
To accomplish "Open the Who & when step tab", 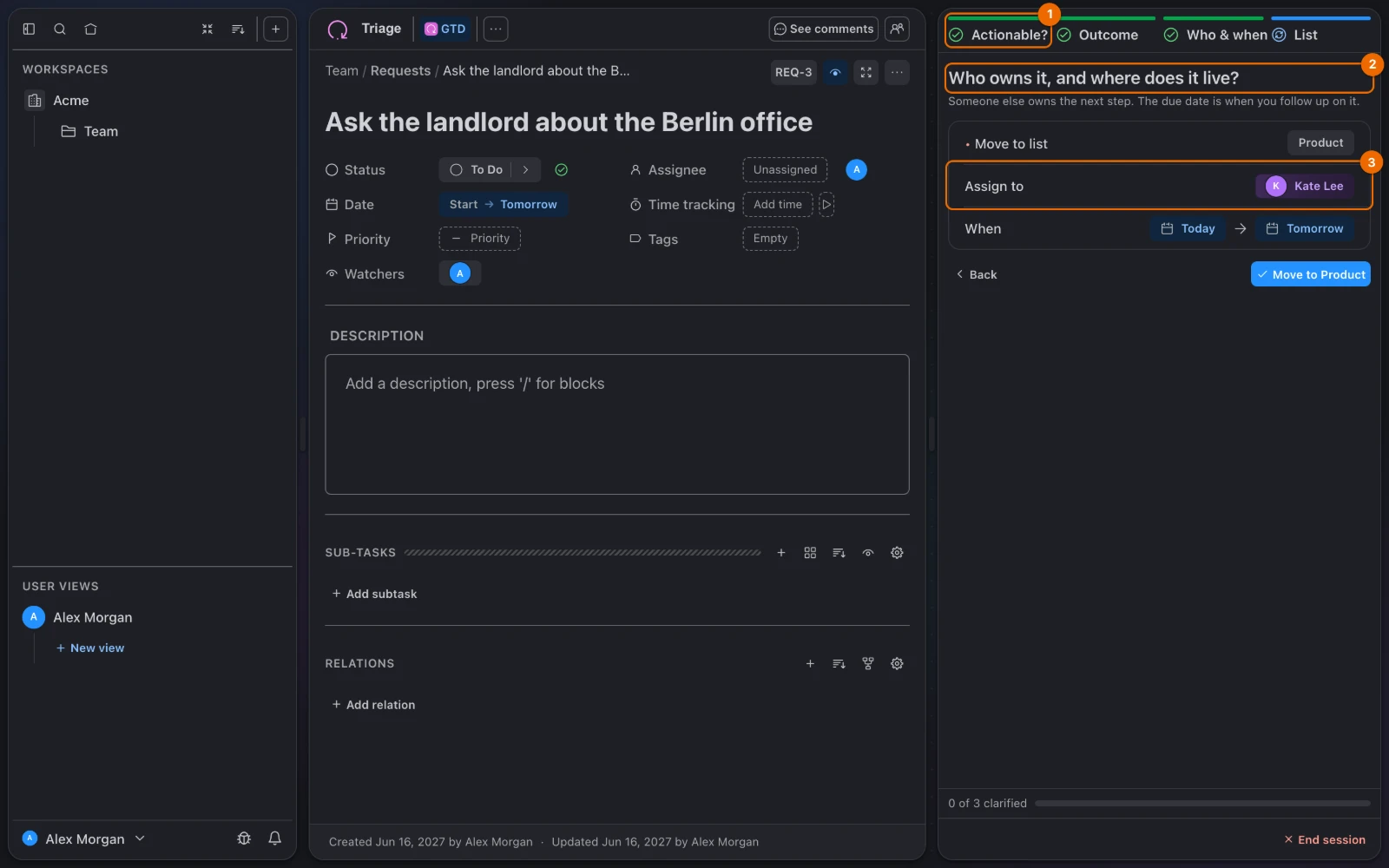I will (x=1215, y=35).
